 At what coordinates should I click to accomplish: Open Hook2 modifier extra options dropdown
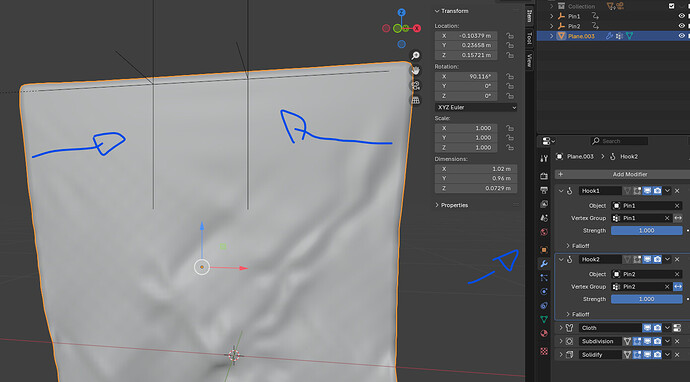click(668, 260)
